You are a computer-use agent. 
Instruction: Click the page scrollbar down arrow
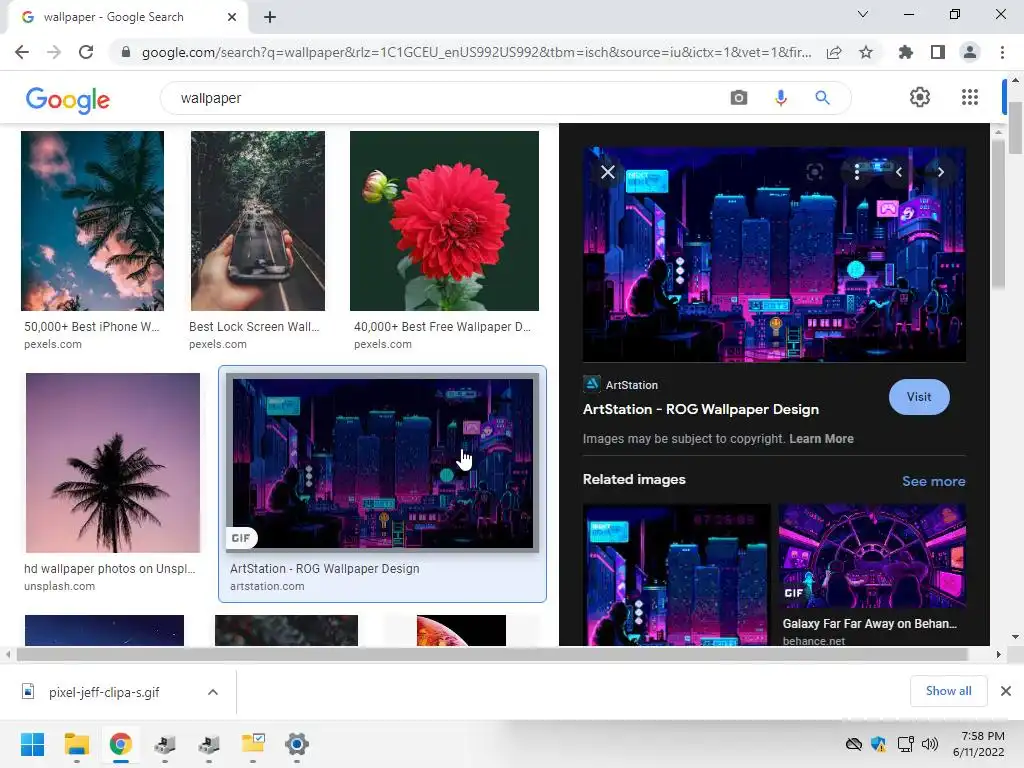coord(1015,637)
